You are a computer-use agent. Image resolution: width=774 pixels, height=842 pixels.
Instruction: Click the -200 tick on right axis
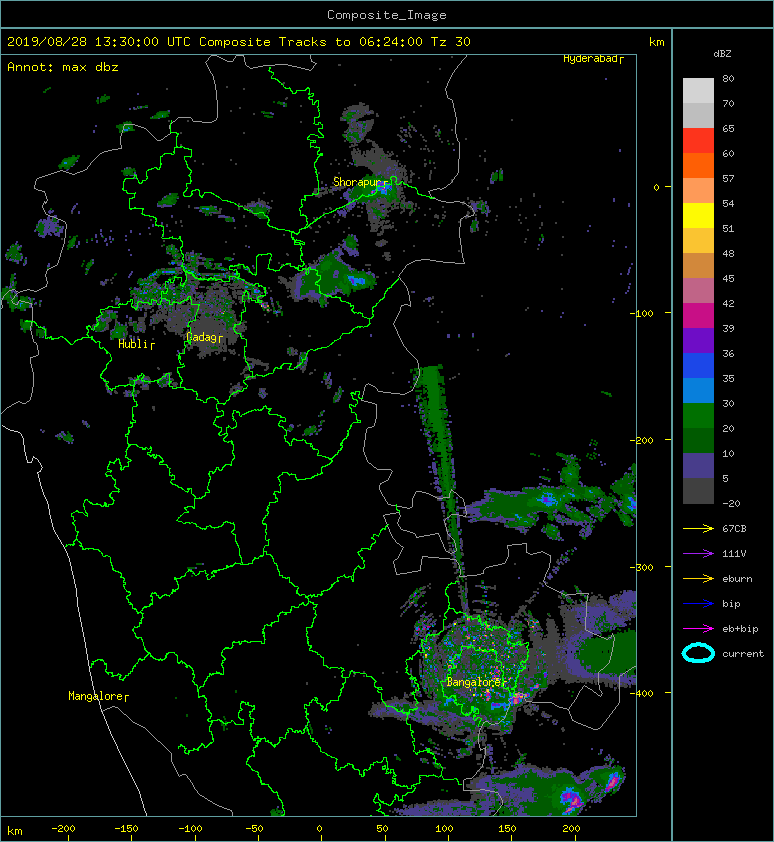(642, 440)
